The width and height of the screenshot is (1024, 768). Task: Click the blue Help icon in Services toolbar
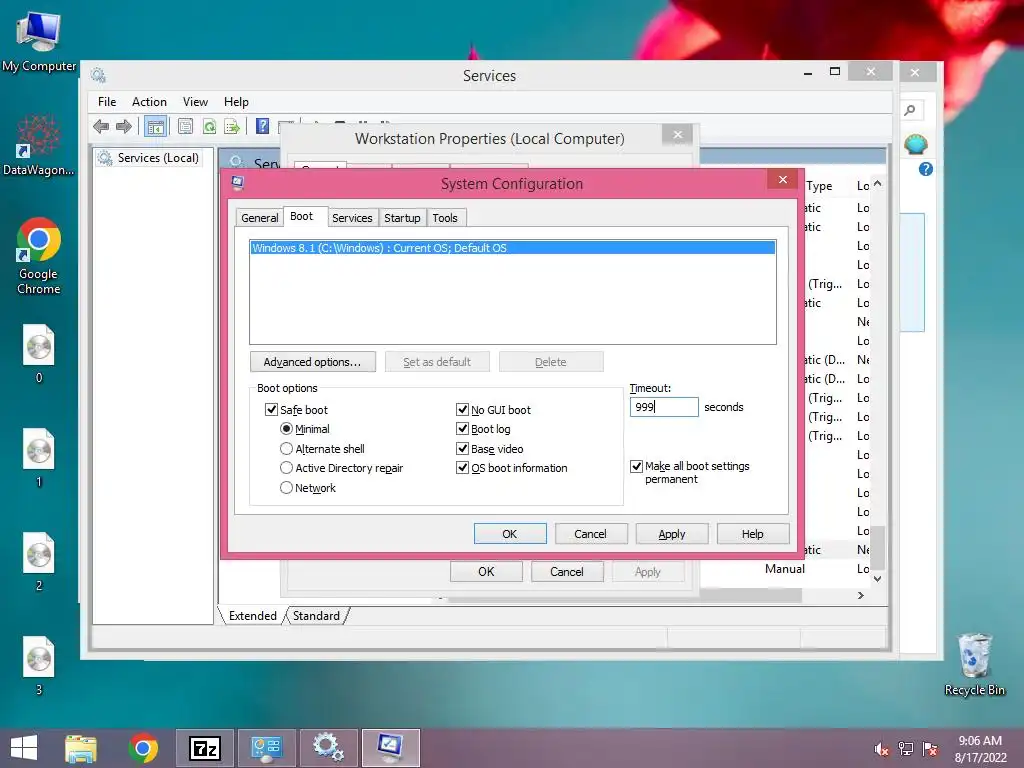click(x=262, y=126)
